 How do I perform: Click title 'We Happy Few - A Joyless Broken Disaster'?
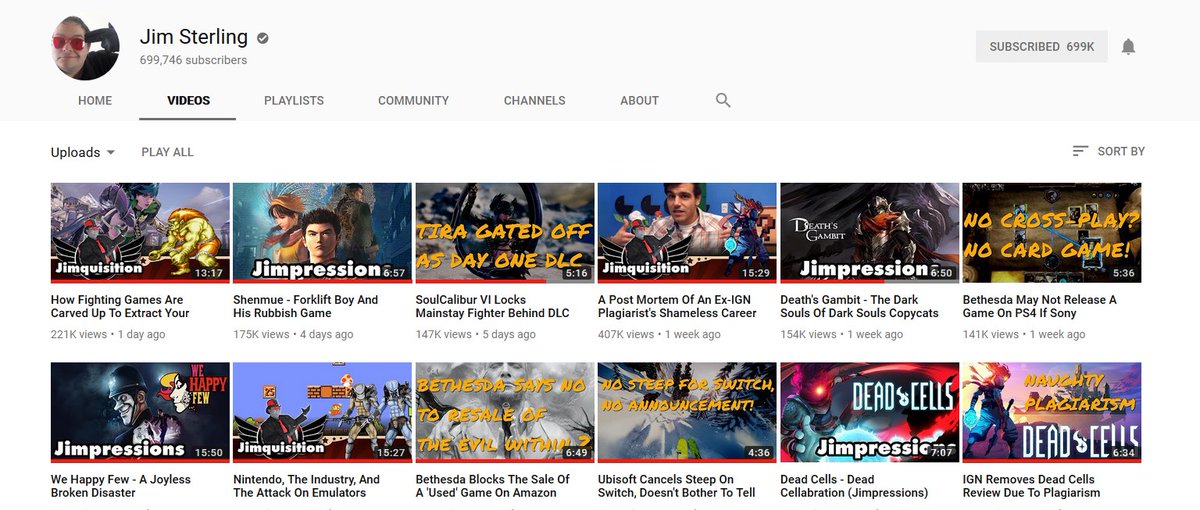(121, 486)
